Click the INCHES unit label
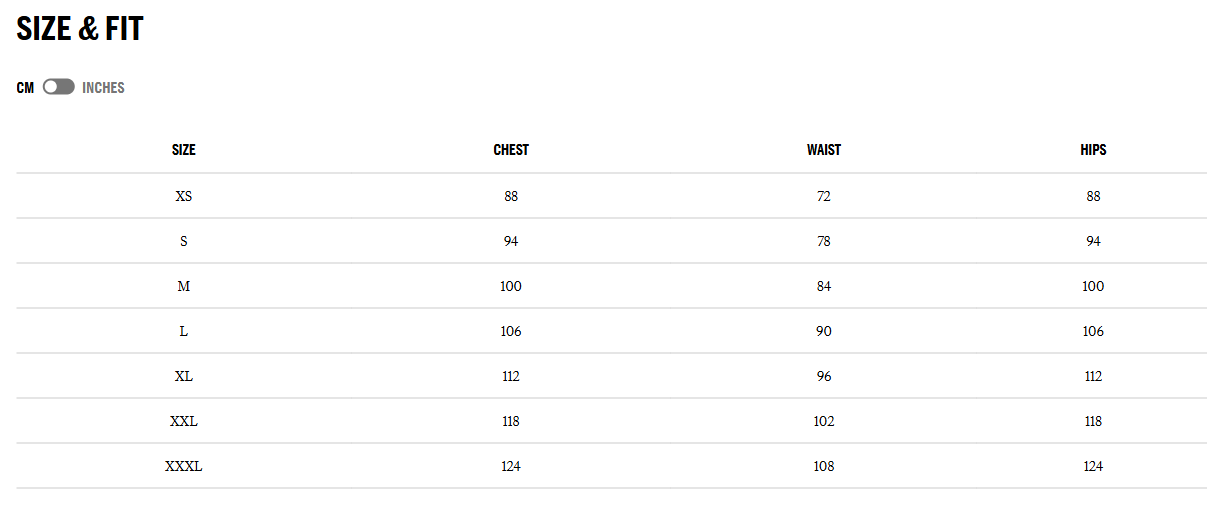 pyautogui.click(x=103, y=88)
